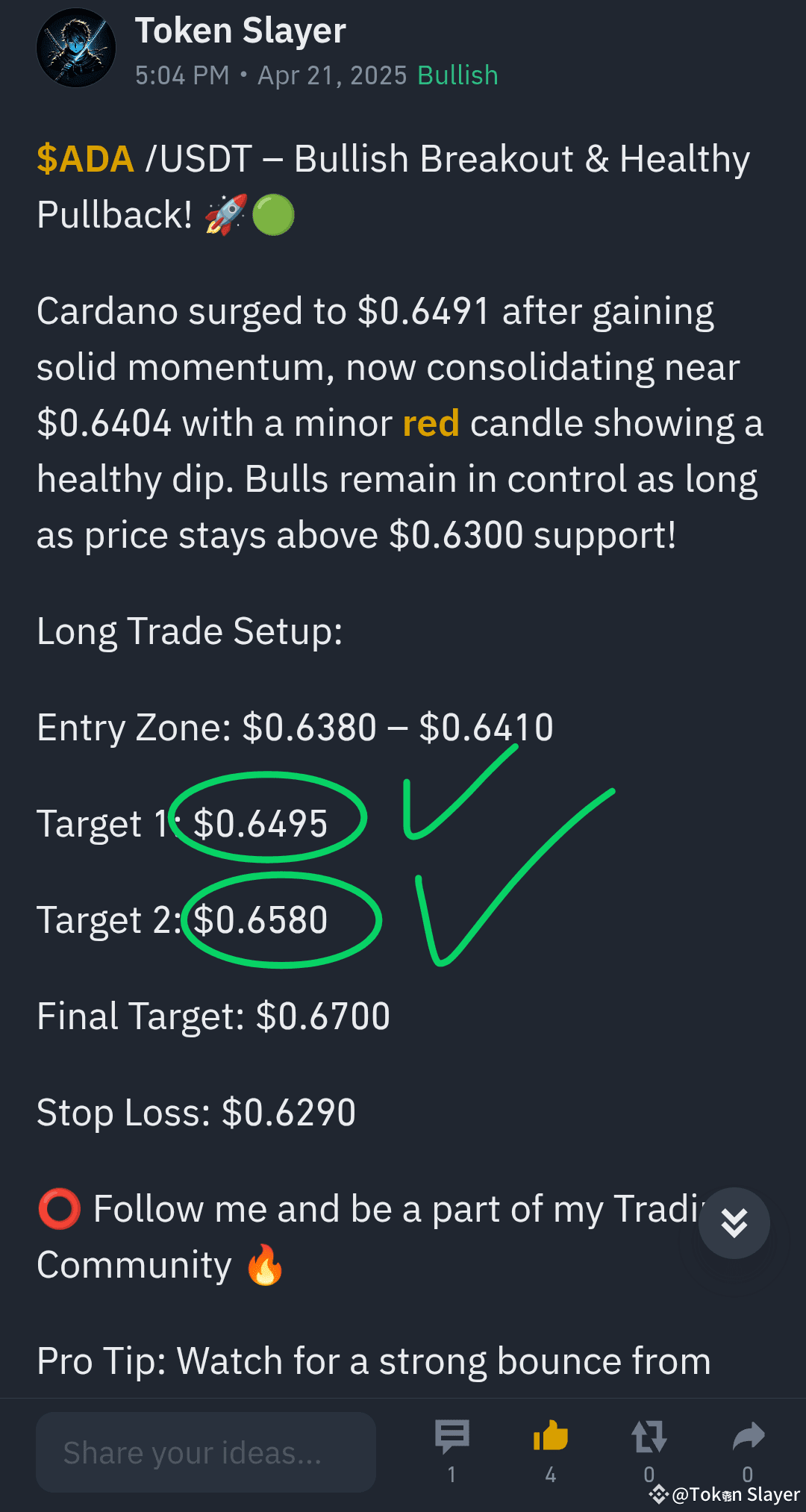Click the Bullish sentiment tag to filter
Viewport: 806px width, 1512px height.
click(457, 75)
